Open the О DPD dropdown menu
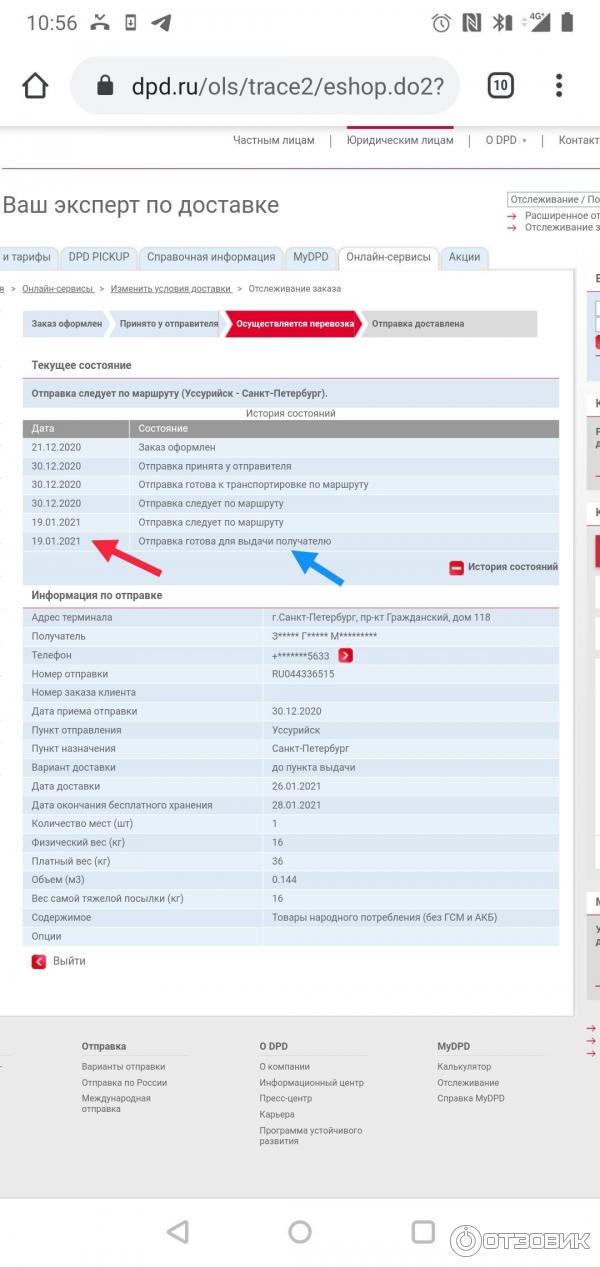Viewport: 600px width, 1267px height. pos(505,140)
